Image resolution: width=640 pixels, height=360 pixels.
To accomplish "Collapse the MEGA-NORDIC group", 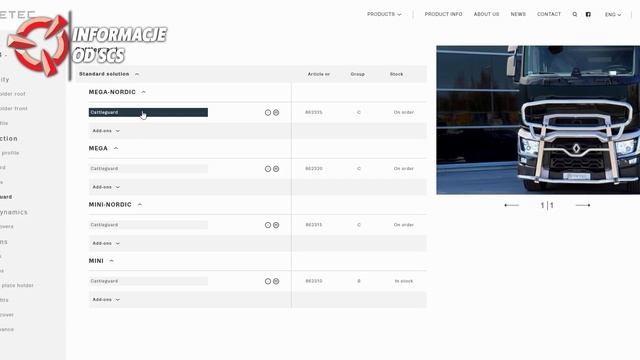I will pos(117,92).
